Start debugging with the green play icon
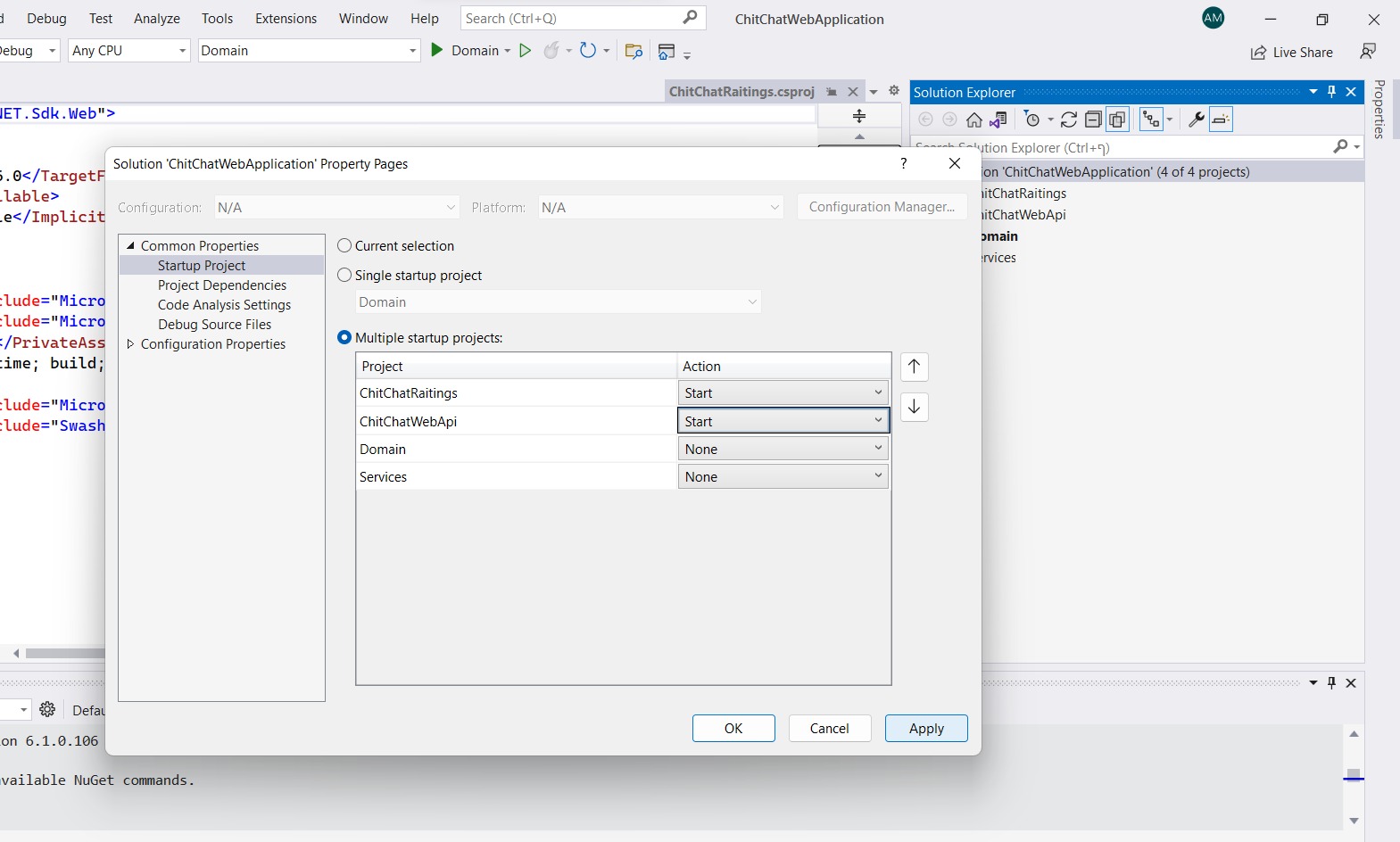 437,50
